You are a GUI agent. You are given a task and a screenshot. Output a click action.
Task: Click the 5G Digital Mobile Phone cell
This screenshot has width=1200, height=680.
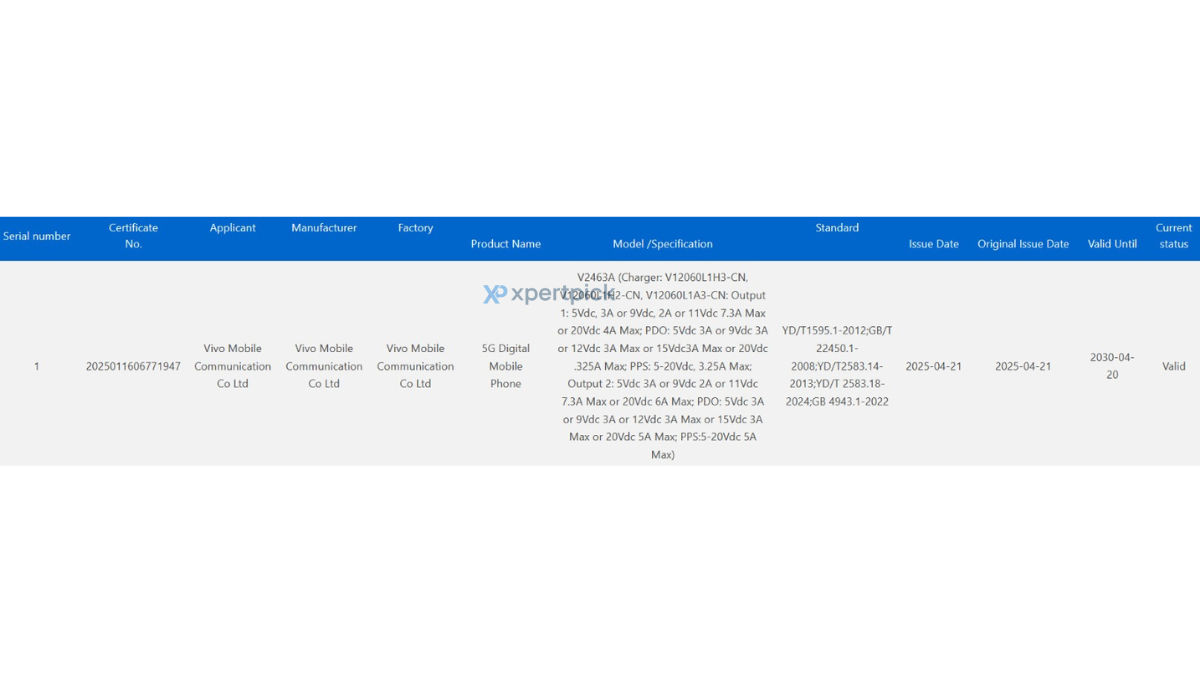[506, 366]
